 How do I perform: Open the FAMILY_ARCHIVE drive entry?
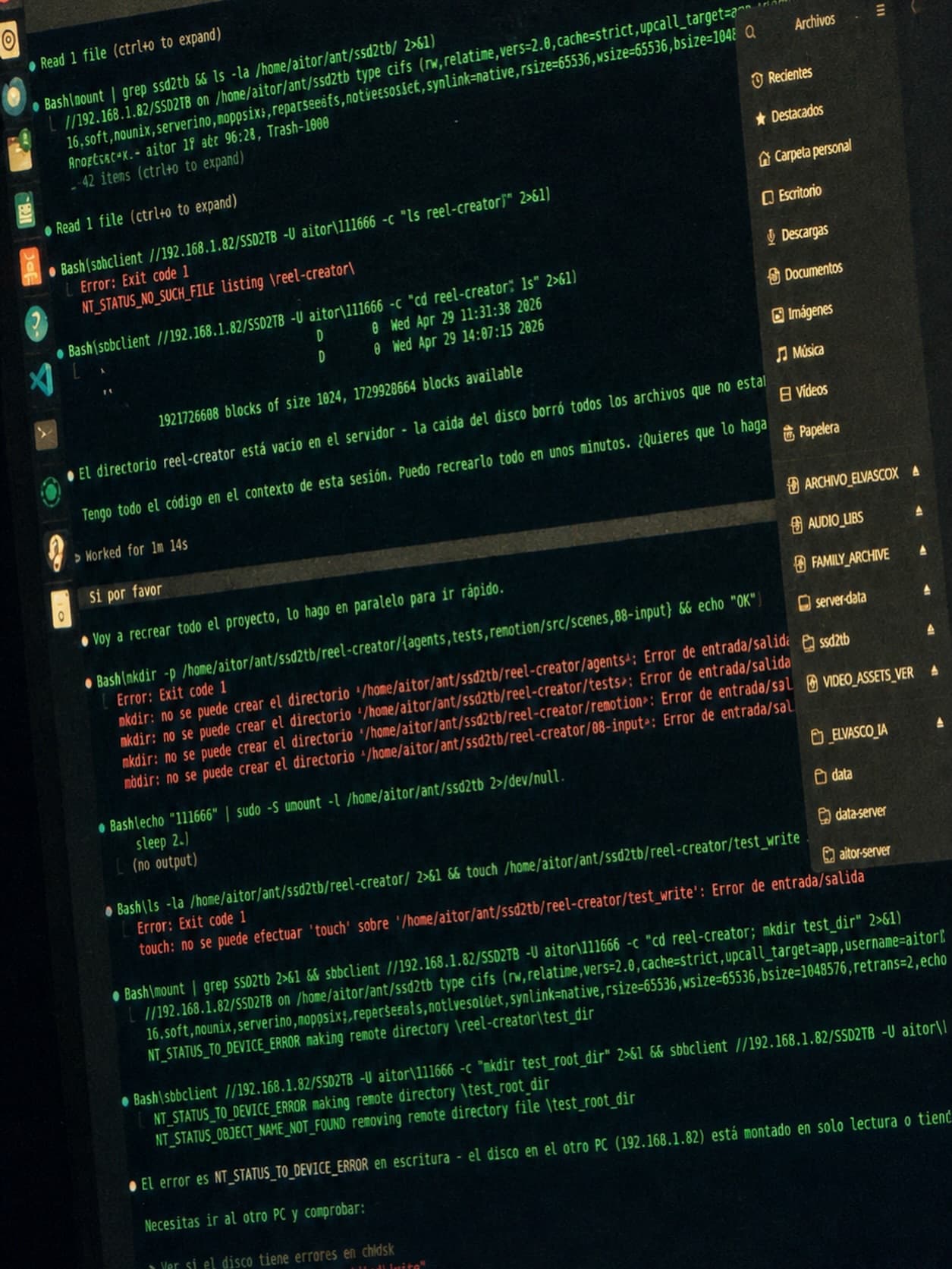point(841,560)
